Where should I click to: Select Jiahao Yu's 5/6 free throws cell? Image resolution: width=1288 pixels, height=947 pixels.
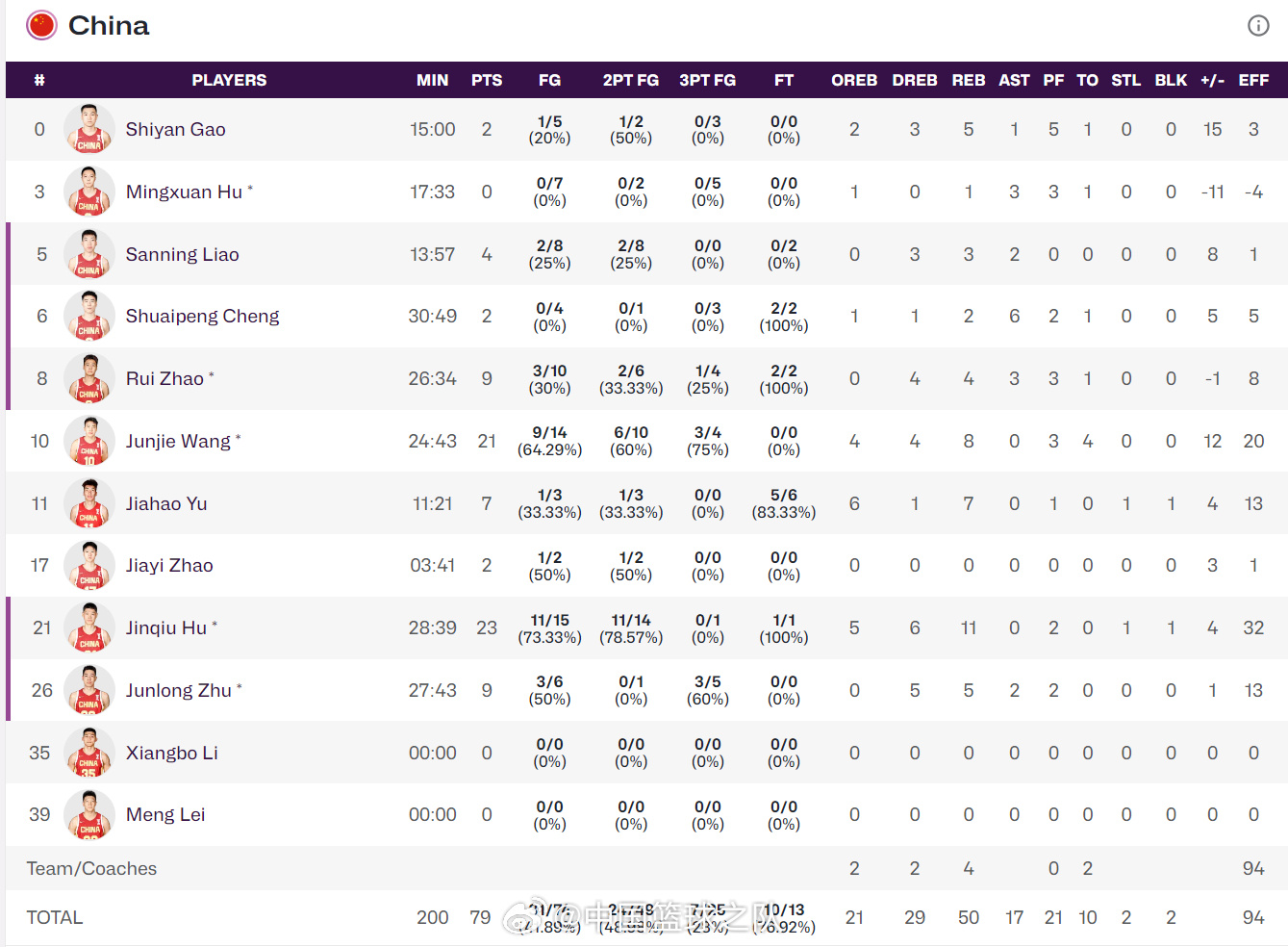784,503
